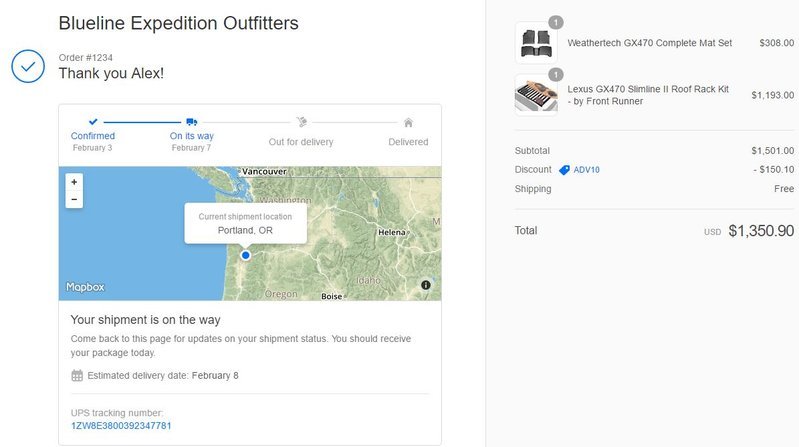
Task: Click the quantity badge on mat set
Action: (556, 22)
